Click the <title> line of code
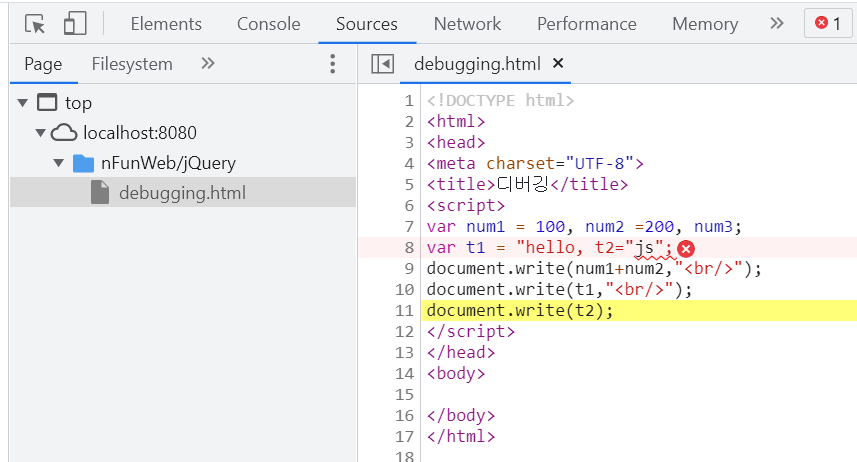 pos(527,184)
